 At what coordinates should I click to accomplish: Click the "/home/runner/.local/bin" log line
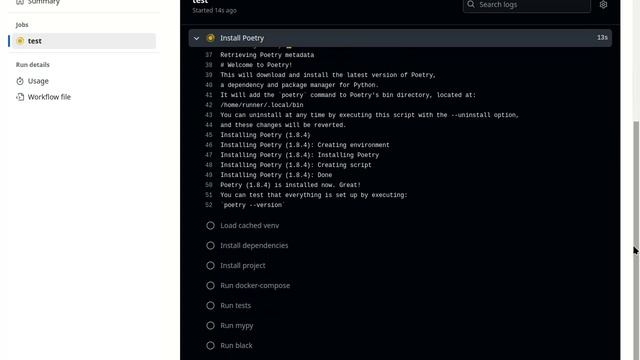click(x=262, y=105)
